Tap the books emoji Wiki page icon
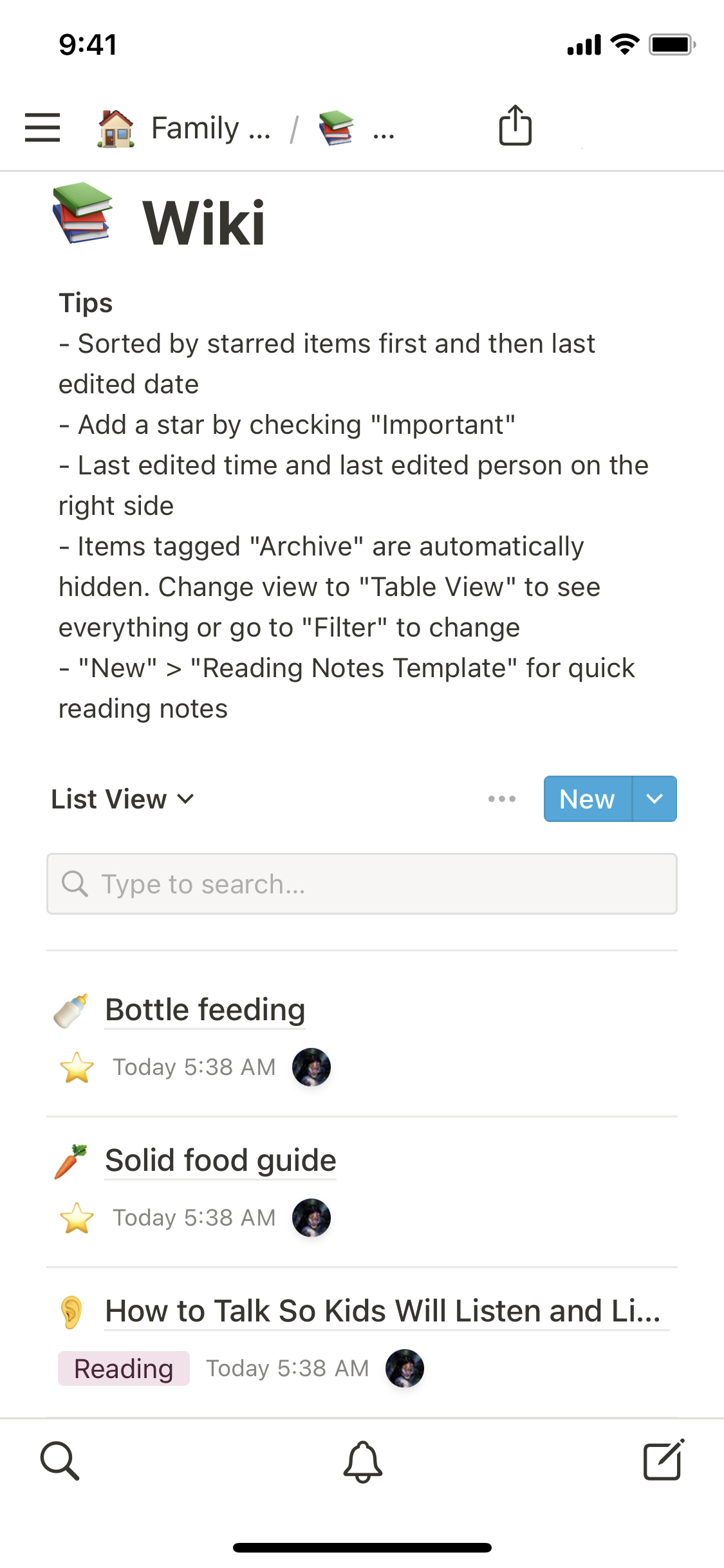724x1568 pixels. (x=82, y=213)
